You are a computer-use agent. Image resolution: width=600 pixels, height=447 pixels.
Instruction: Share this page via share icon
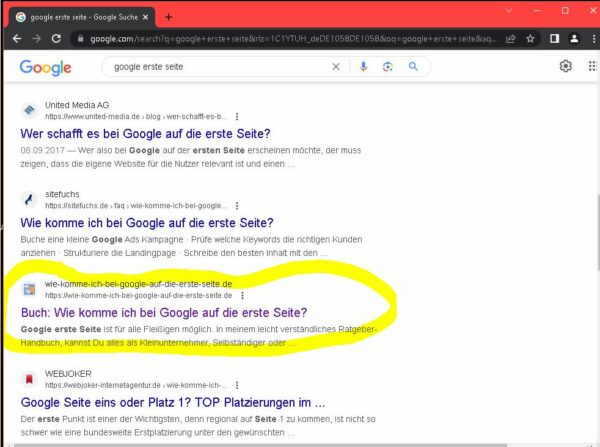tap(510, 39)
